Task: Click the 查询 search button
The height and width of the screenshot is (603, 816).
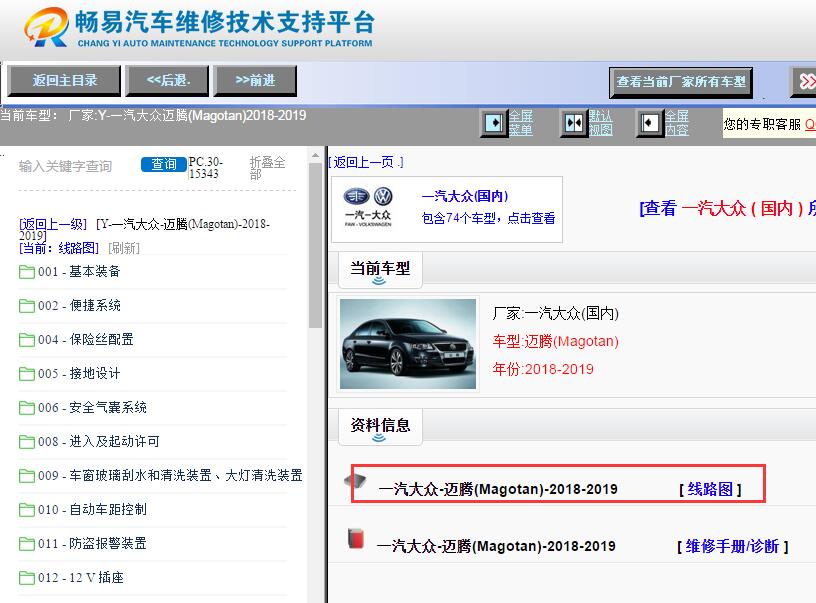Action: (x=163, y=164)
